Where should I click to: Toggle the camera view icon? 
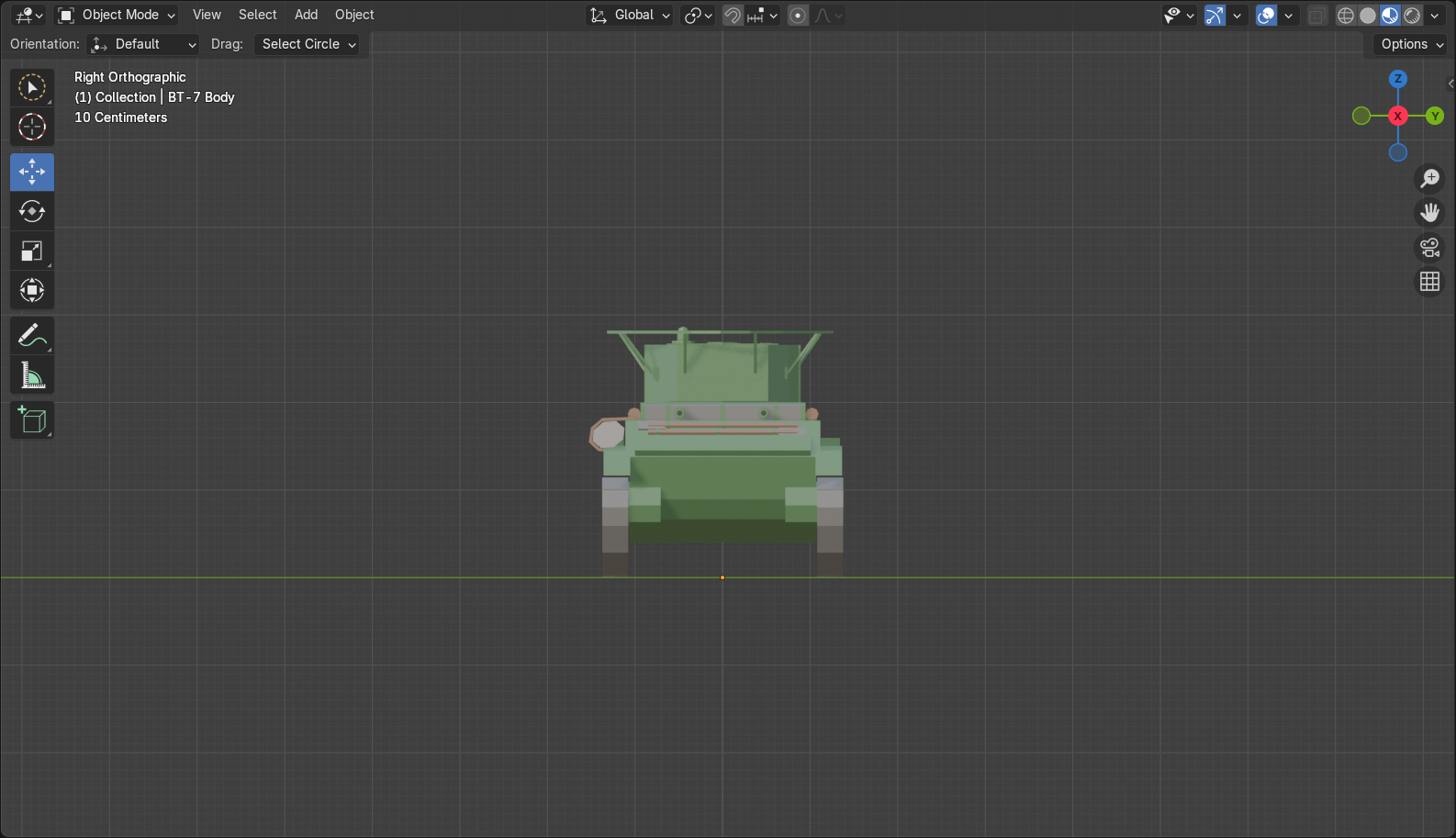click(1430, 248)
